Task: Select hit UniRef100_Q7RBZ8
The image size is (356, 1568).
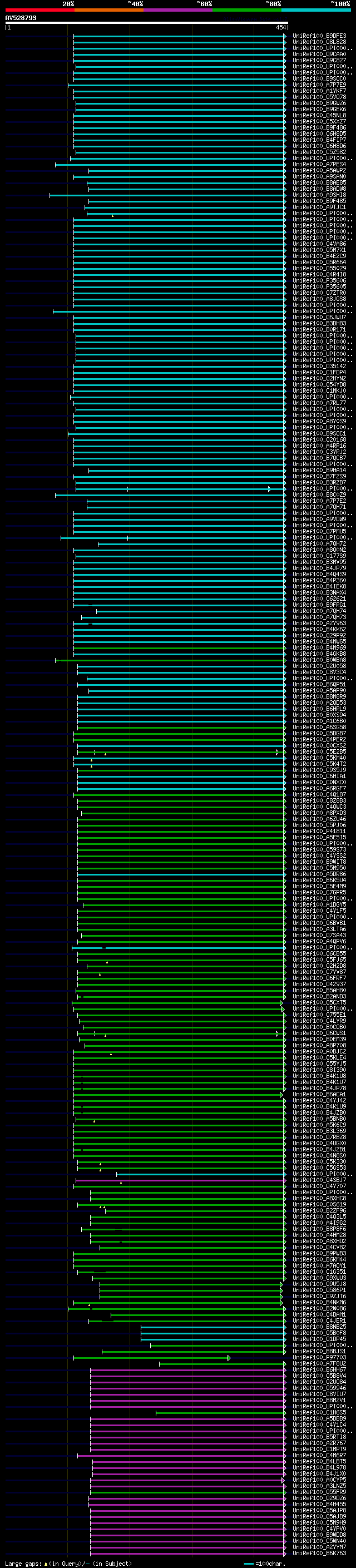Action: pos(319,1137)
